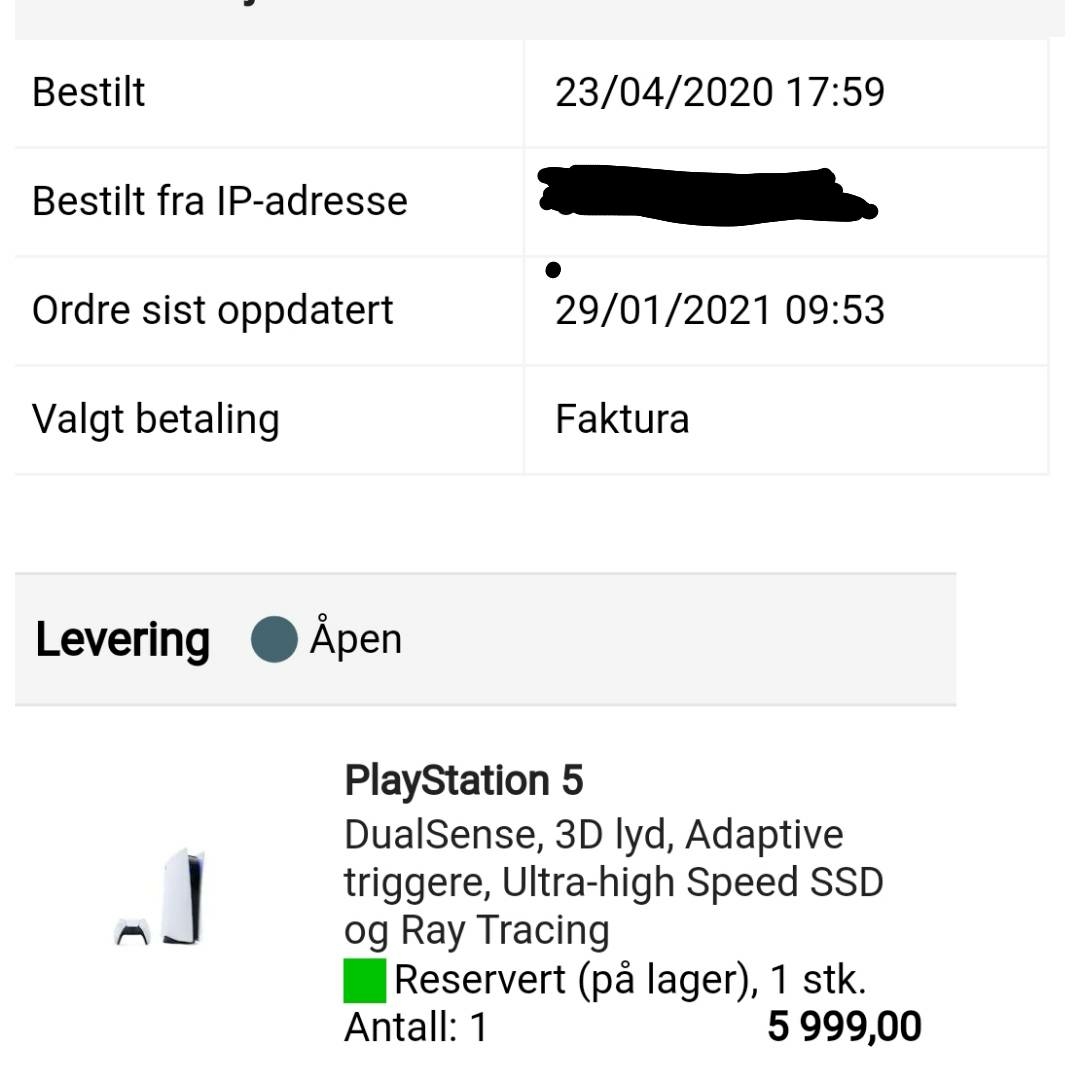Click the Bestilt fra IP-adresse label

pyautogui.click(x=220, y=201)
